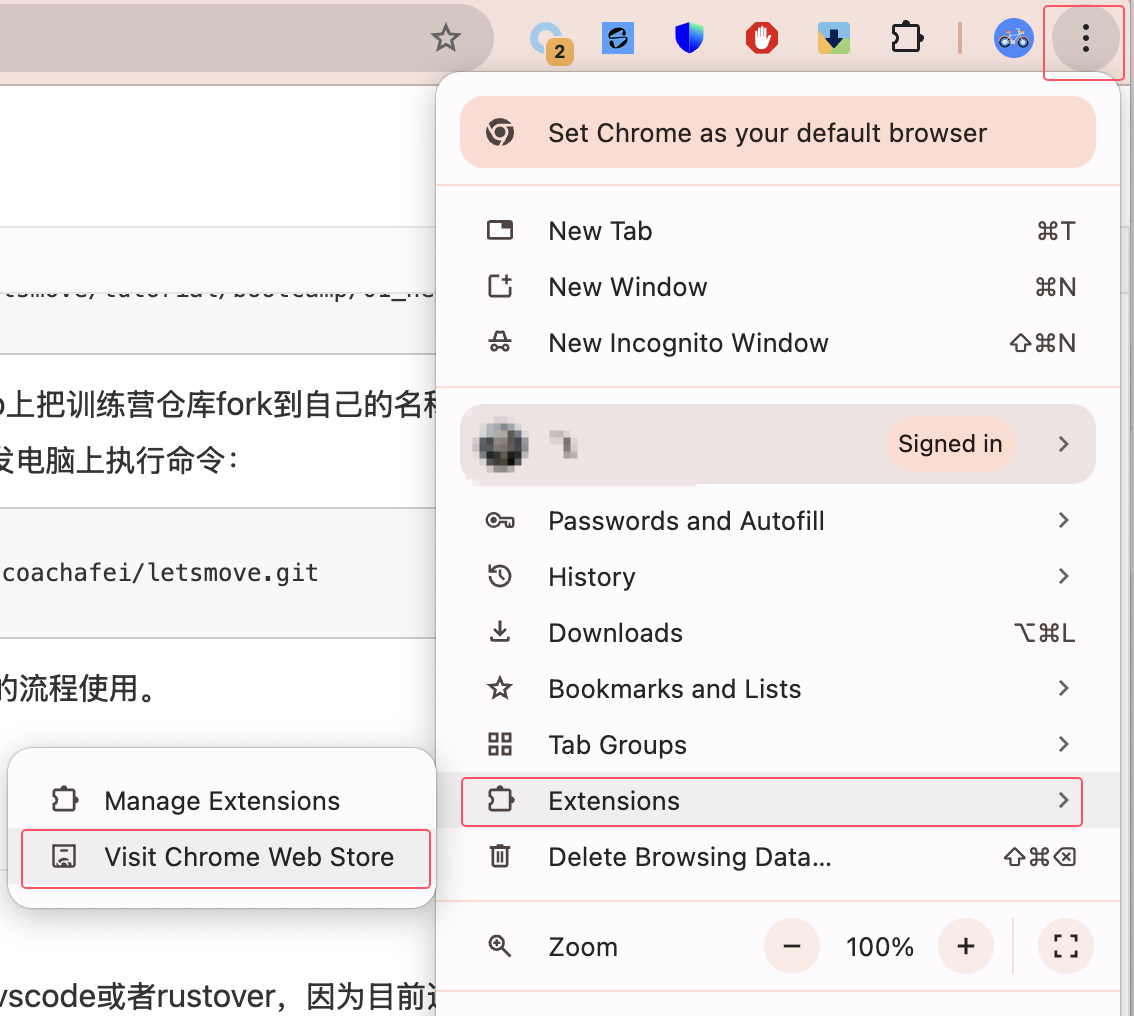
Task: Click the ⌥⌘L Downloads shortcut label
Action: (x=1044, y=633)
